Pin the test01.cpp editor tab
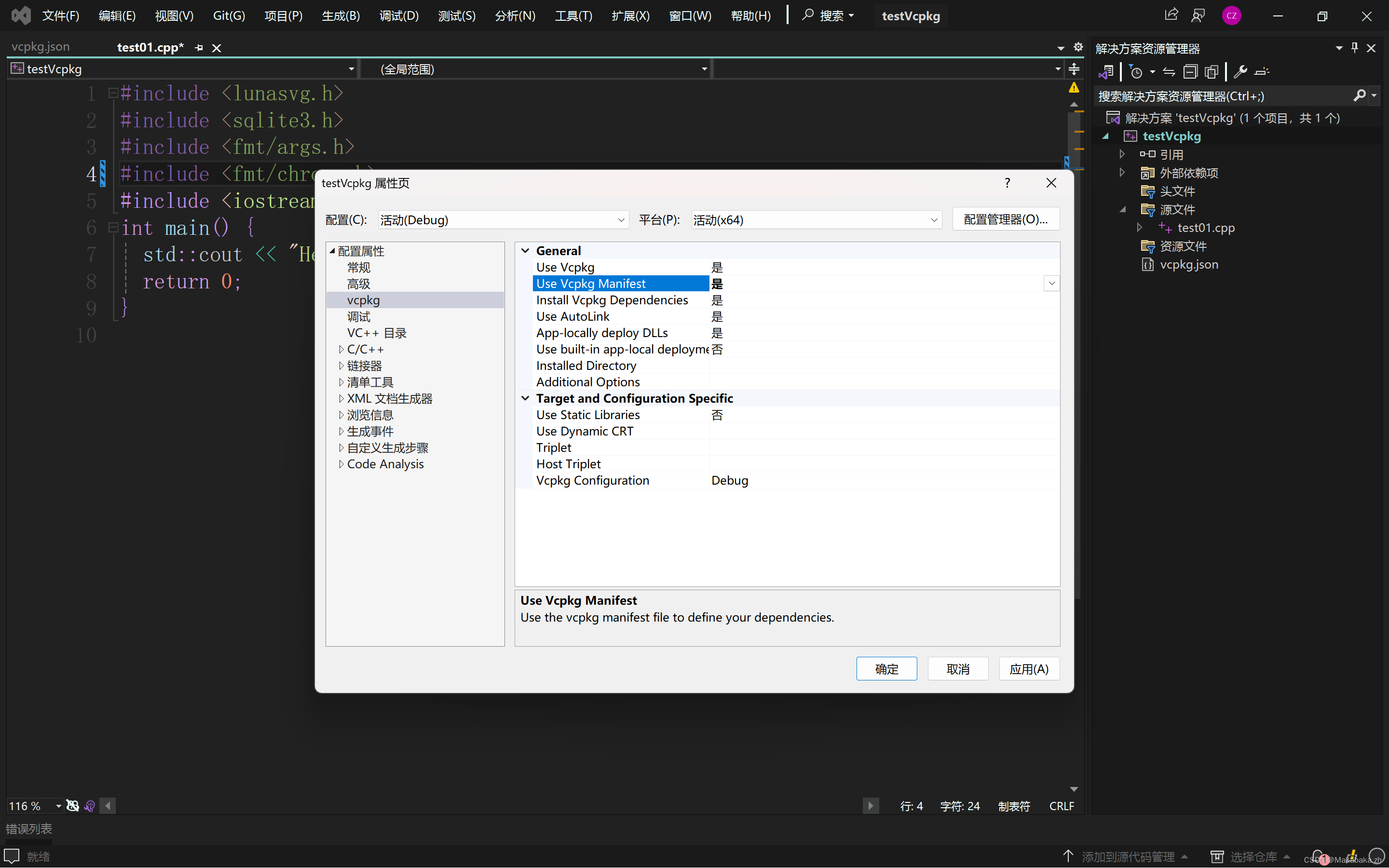Viewport: 1389px width, 868px height. (199, 47)
